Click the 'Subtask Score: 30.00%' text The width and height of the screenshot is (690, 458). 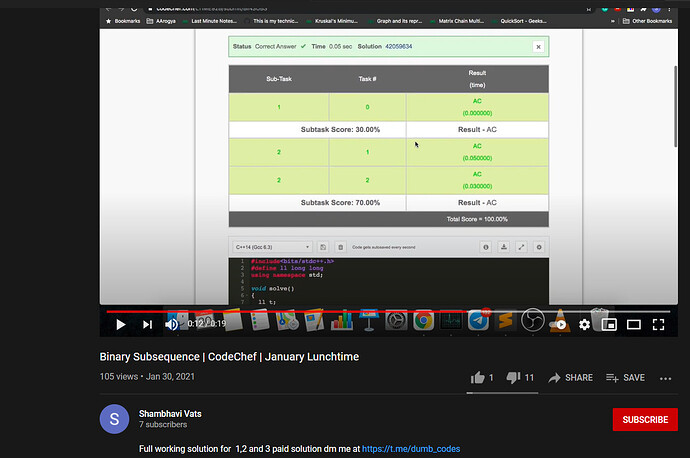click(340, 129)
